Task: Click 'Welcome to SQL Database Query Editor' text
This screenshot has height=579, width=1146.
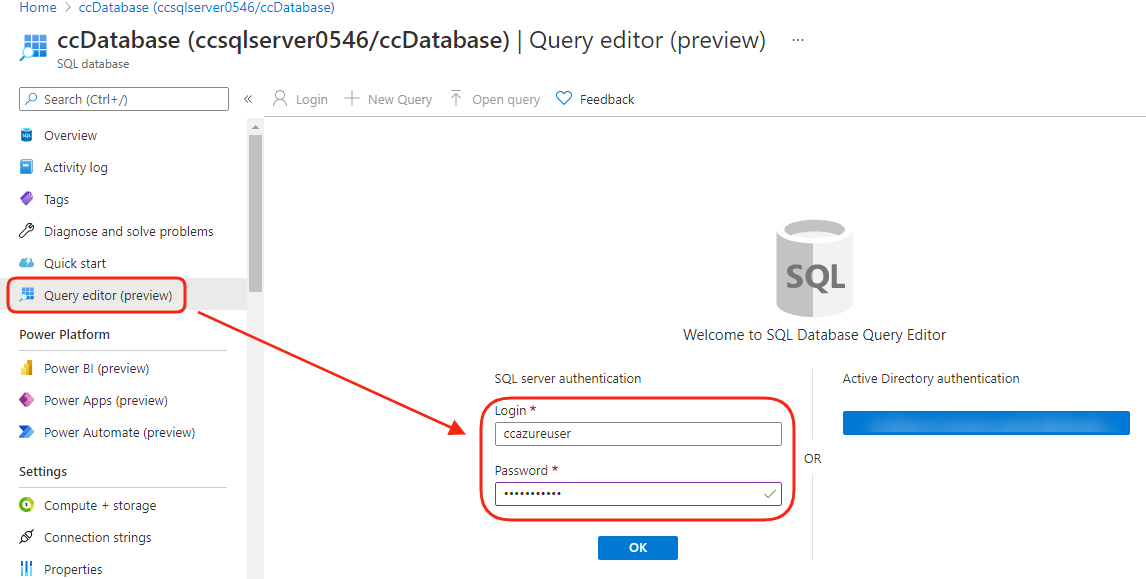Action: (814, 335)
